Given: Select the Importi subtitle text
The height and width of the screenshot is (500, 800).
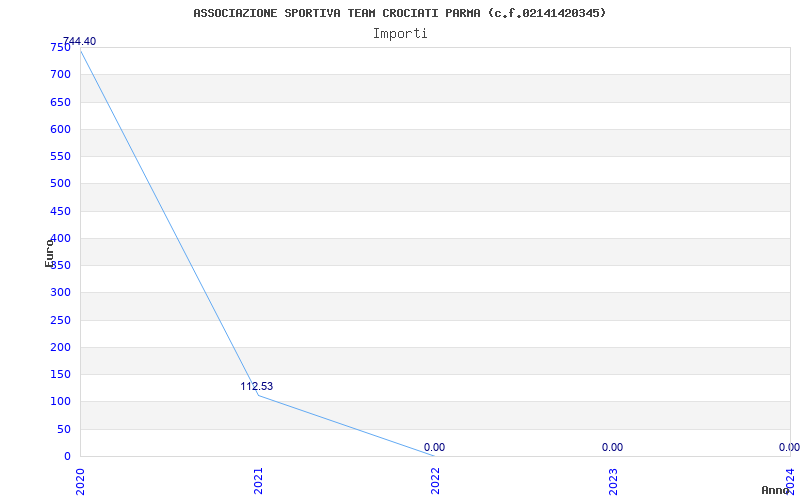Looking at the screenshot, I should coord(400,34).
